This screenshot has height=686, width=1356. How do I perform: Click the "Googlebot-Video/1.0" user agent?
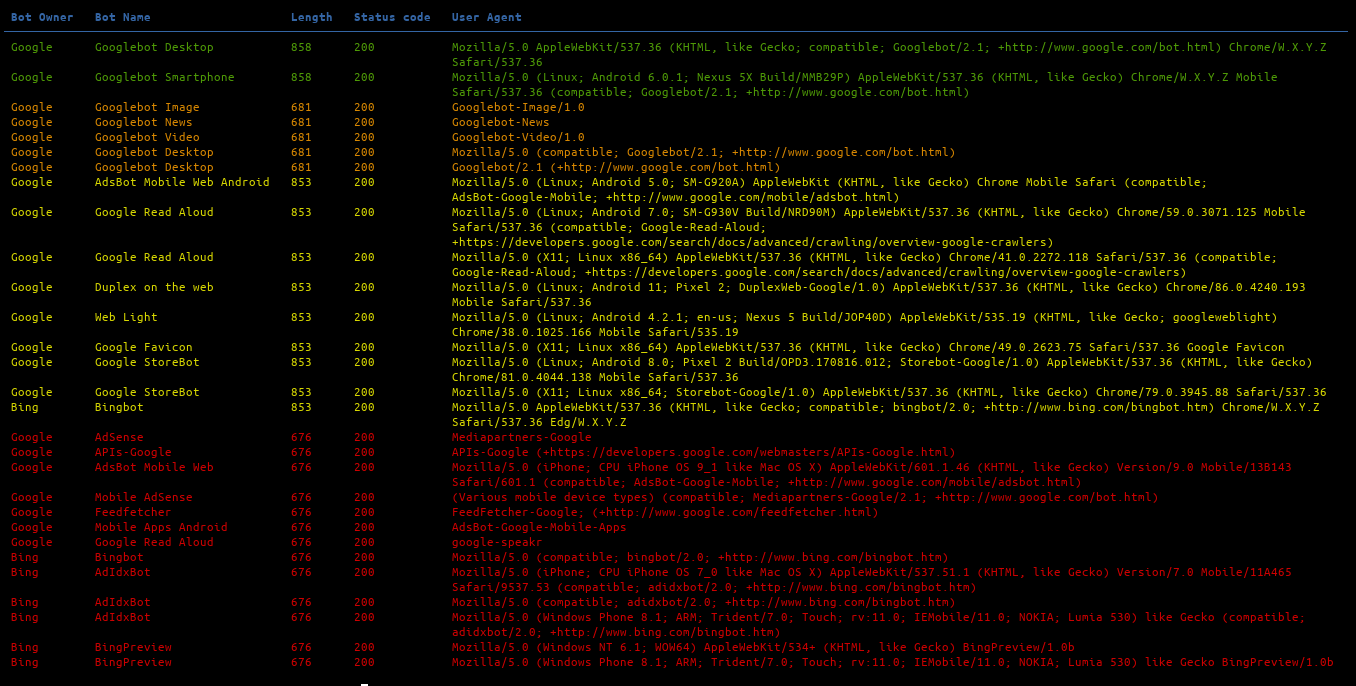(518, 137)
